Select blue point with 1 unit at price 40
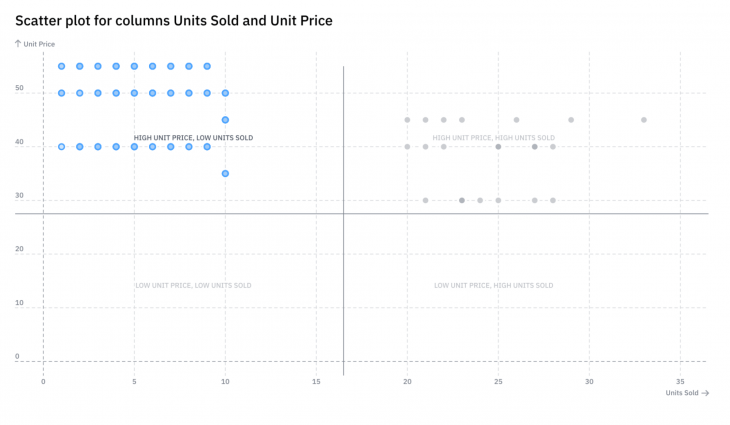Viewport: 730px width, 425px height. tap(61, 147)
